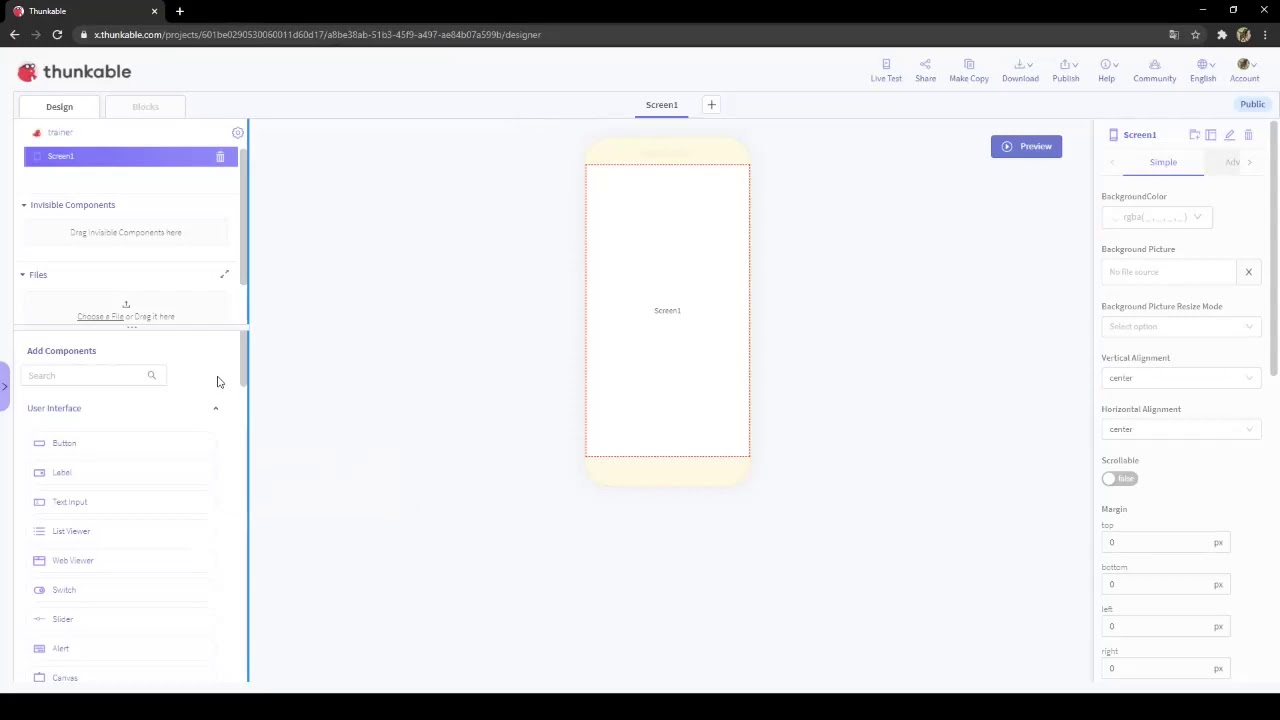
Task: Select the Slider component
Action: (x=123, y=619)
